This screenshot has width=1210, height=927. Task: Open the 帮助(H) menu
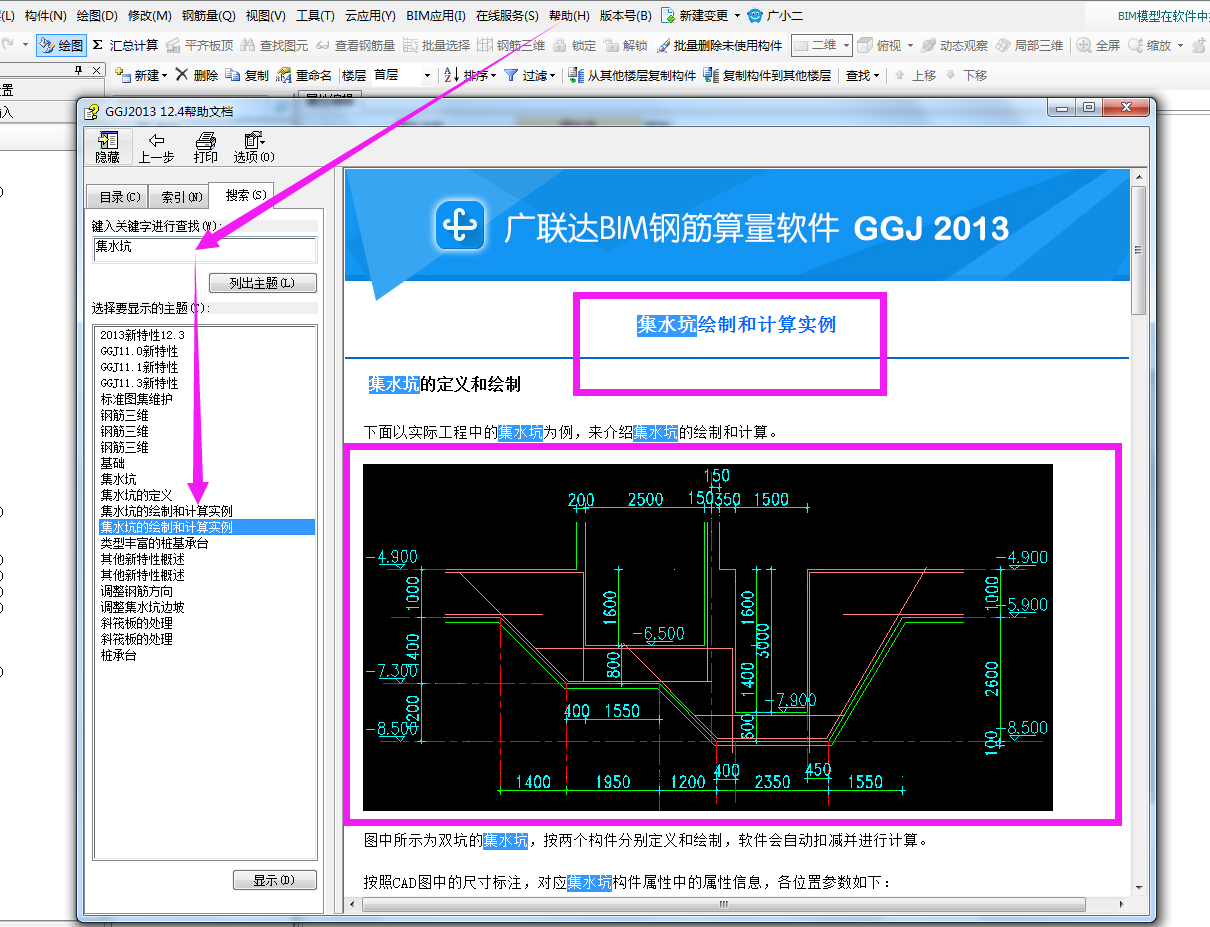(569, 16)
